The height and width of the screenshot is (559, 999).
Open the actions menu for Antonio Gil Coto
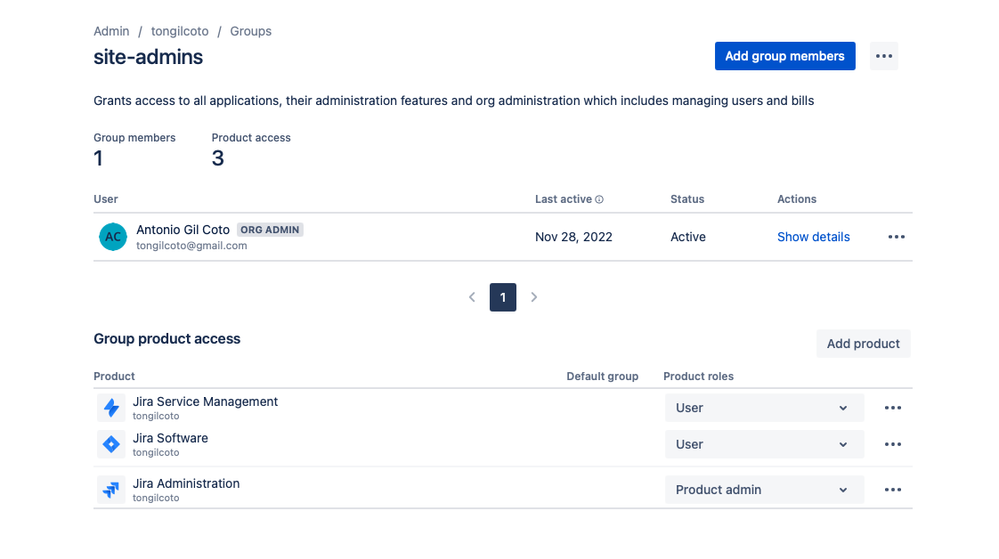[x=896, y=237]
